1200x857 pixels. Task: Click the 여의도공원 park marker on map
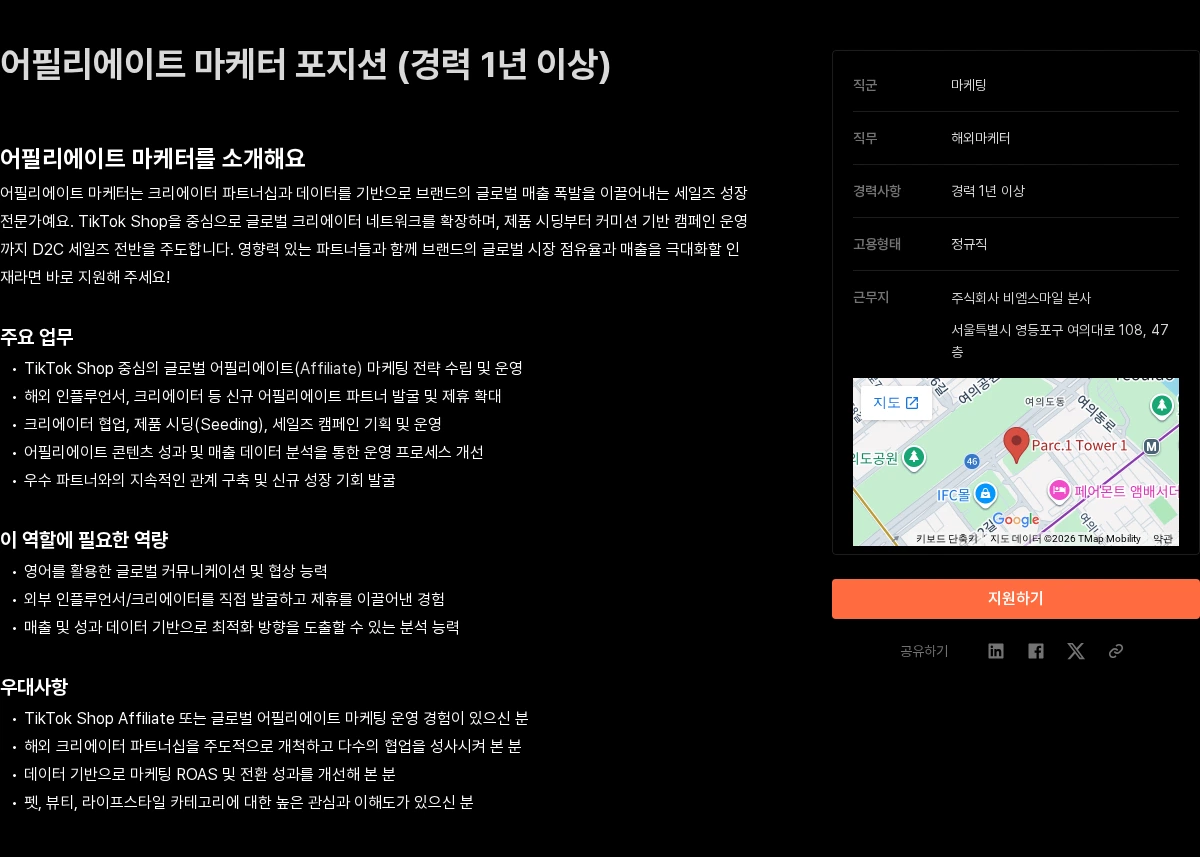pyautogui.click(x=914, y=457)
